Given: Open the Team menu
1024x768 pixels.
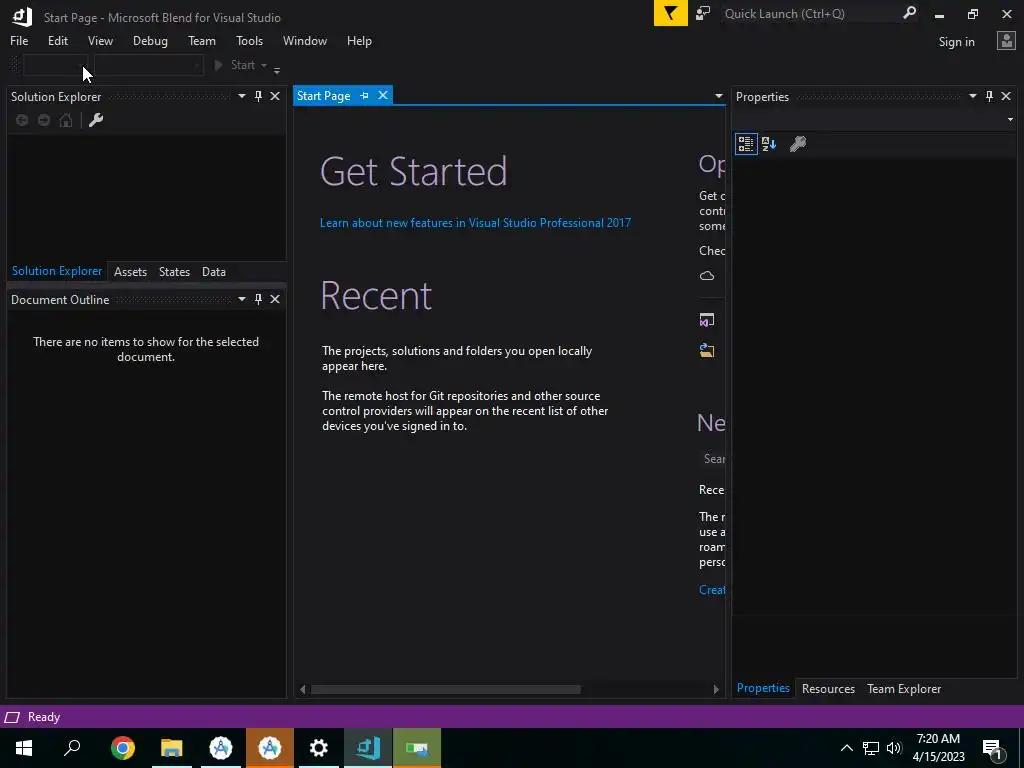Looking at the screenshot, I should tap(202, 41).
